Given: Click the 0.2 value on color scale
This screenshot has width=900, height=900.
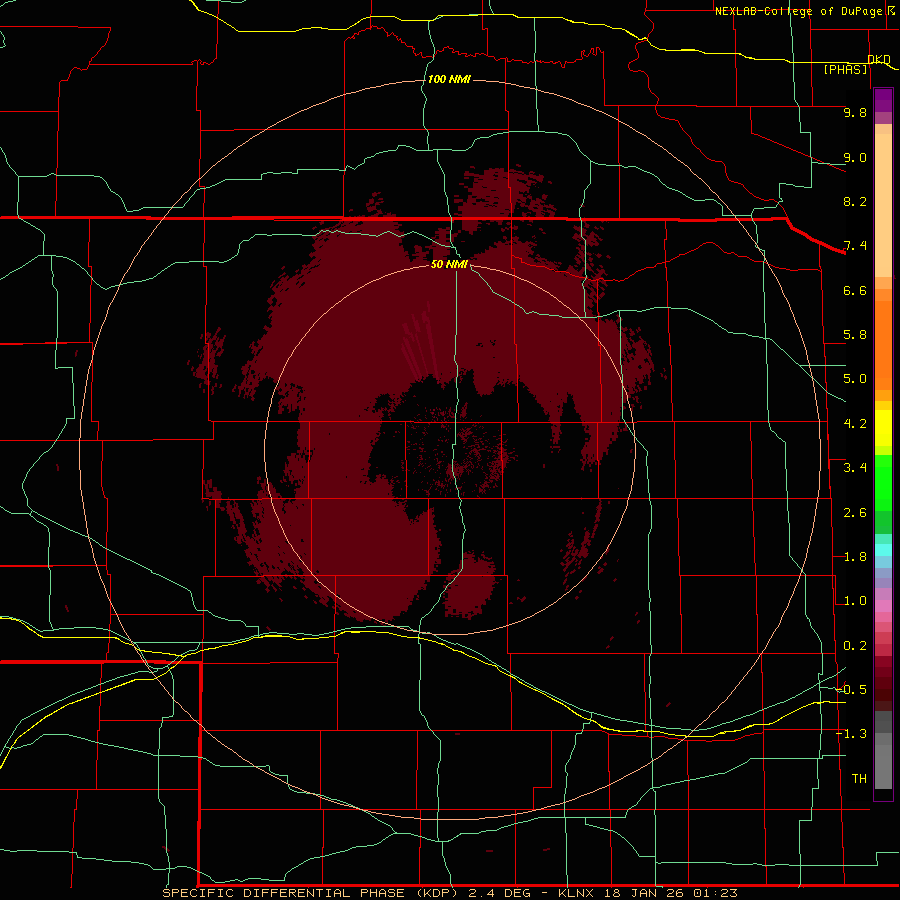Looking at the screenshot, I should [x=855, y=646].
